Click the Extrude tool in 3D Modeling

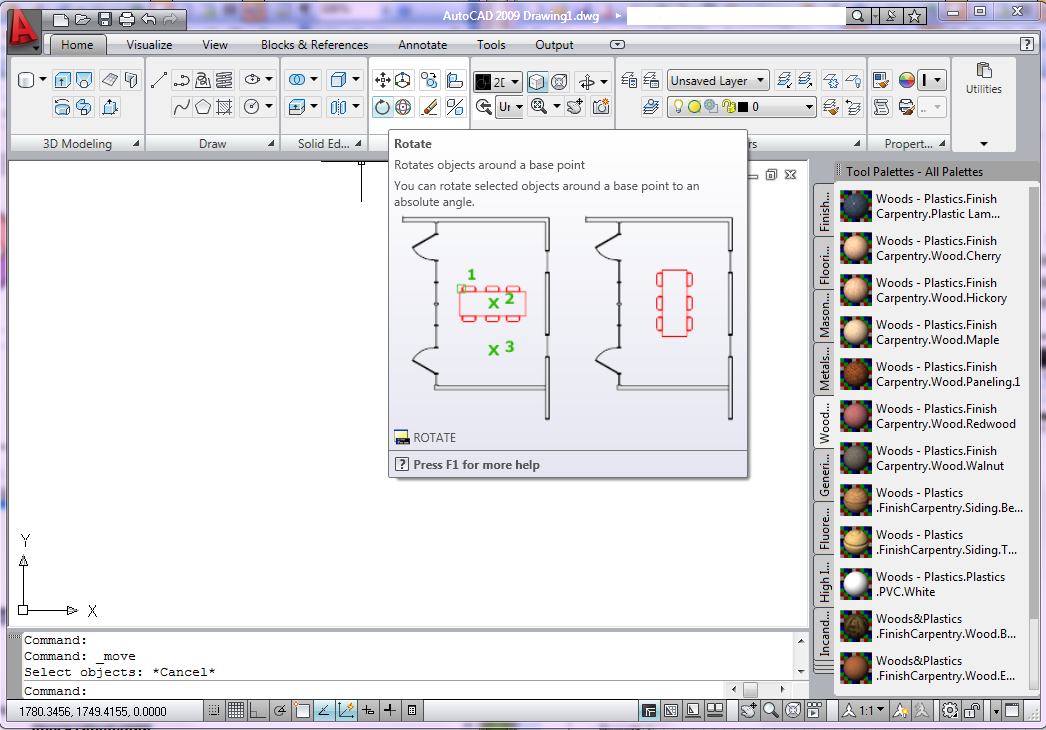click(62, 80)
